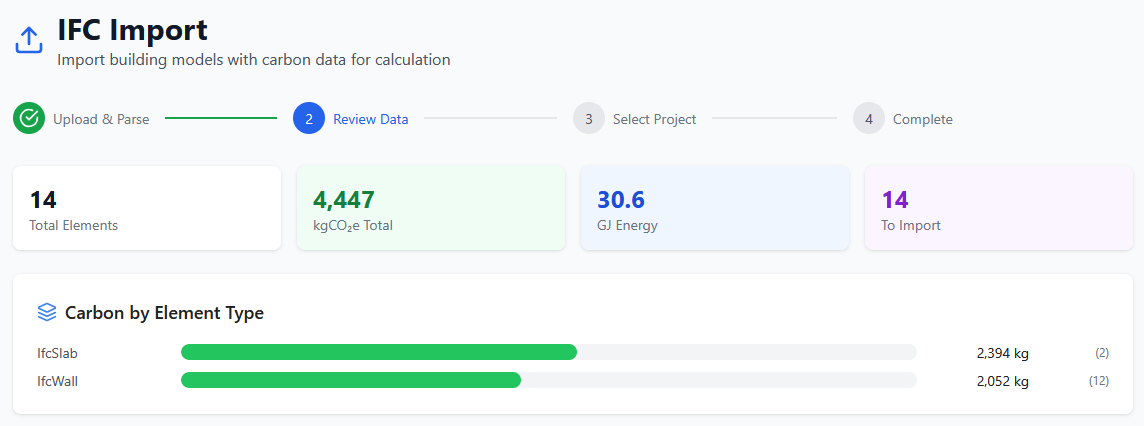The width and height of the screenshot is (1144, 426).
Task: Click the IfcWall green progress bar
Action: coord(350,380)
